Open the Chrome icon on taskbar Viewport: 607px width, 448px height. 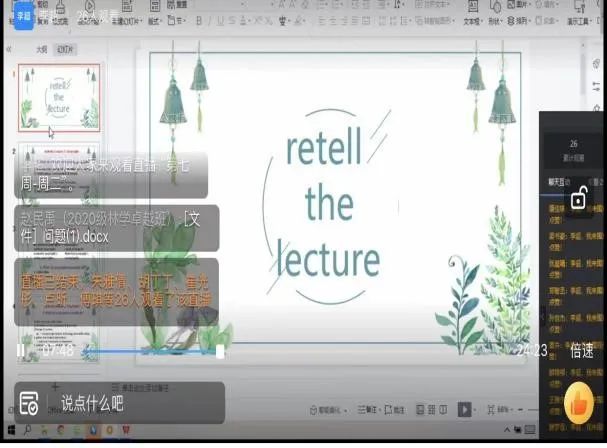pos(61,430)
